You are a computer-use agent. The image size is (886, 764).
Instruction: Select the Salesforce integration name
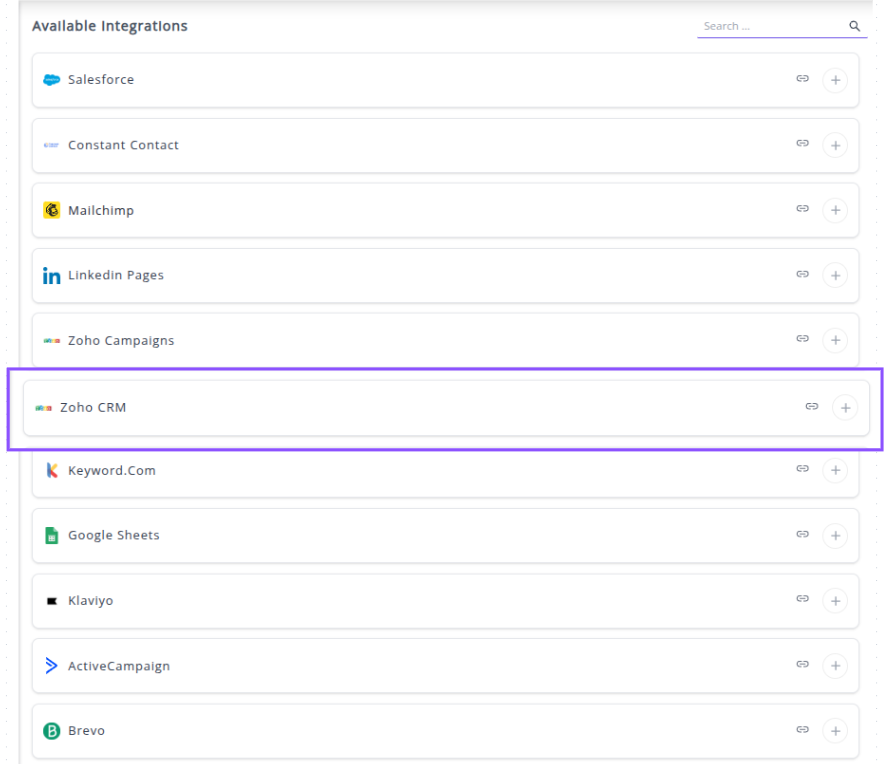[x=101, y=80]
